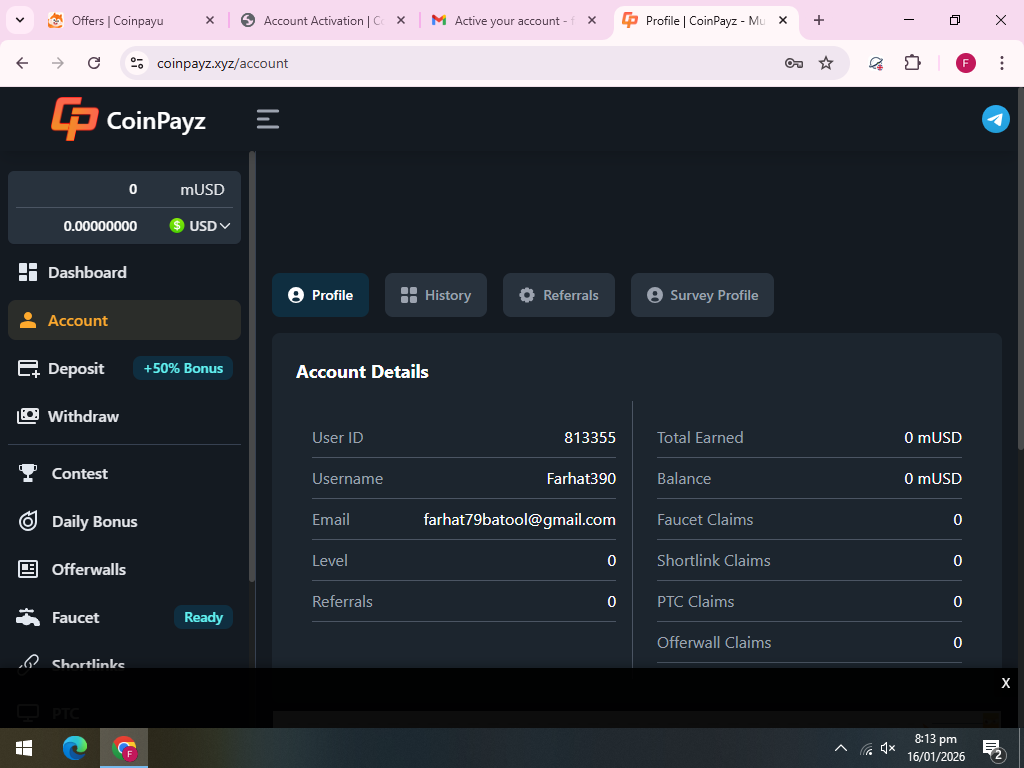Click the green dollar USD coin icon
Image resolution: width=1024 pixels, height=768 pixels.
point(176,226)
